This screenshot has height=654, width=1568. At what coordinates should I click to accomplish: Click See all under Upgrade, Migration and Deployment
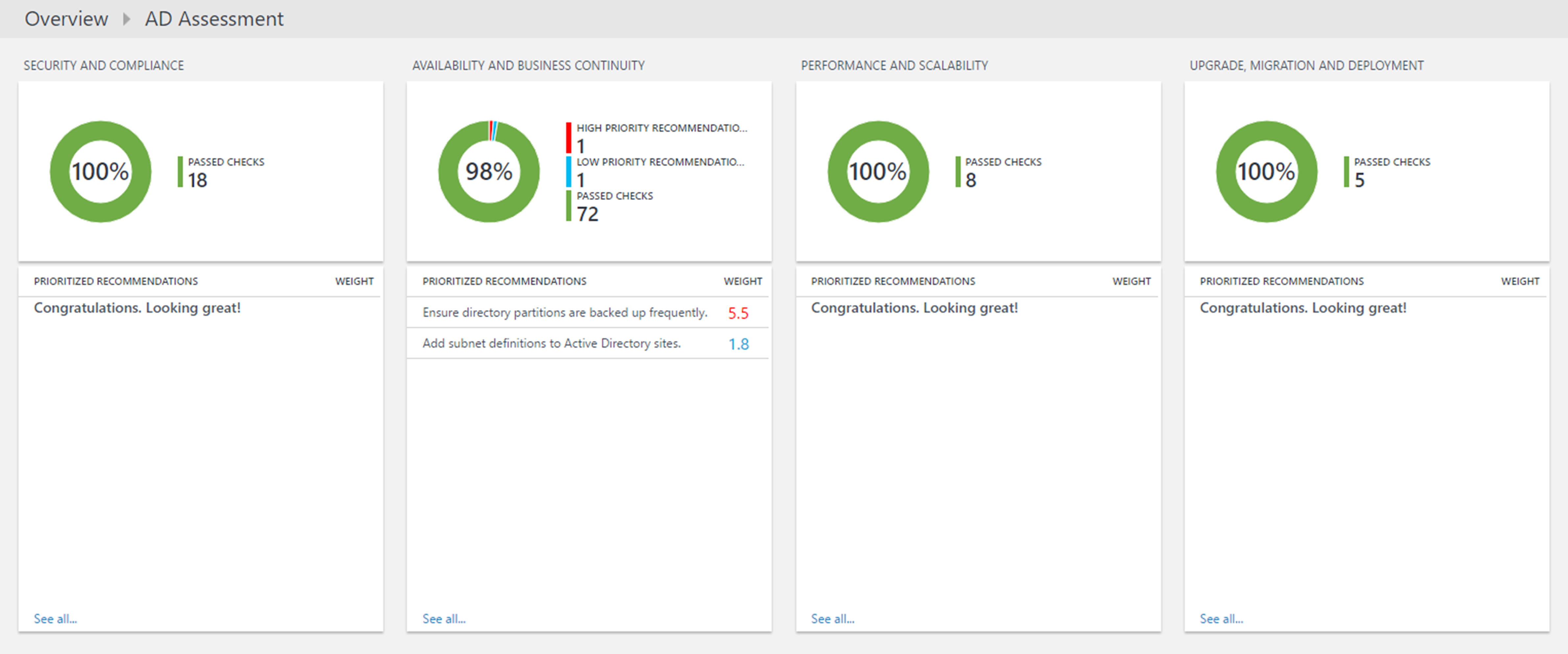(1221, 619)
